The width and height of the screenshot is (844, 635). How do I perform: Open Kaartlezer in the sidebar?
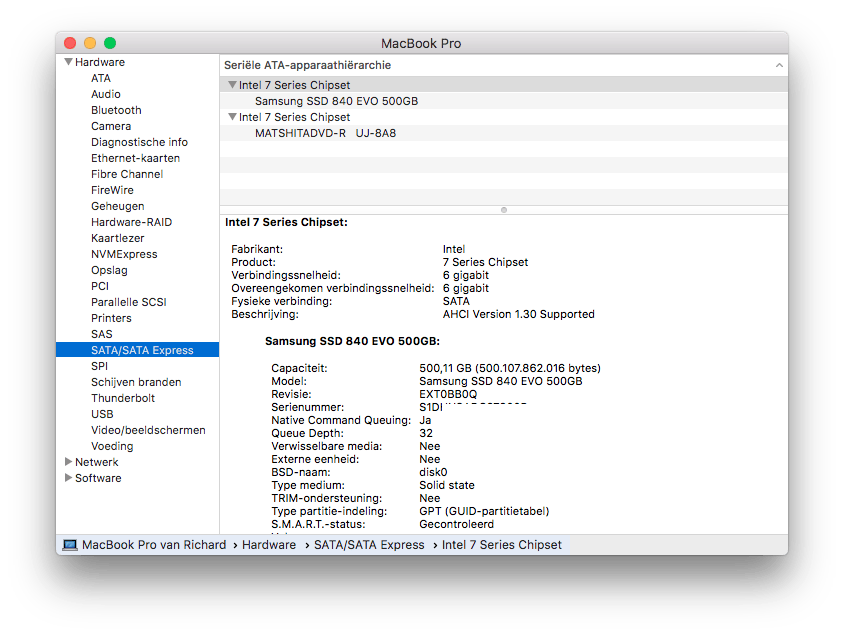117,238
